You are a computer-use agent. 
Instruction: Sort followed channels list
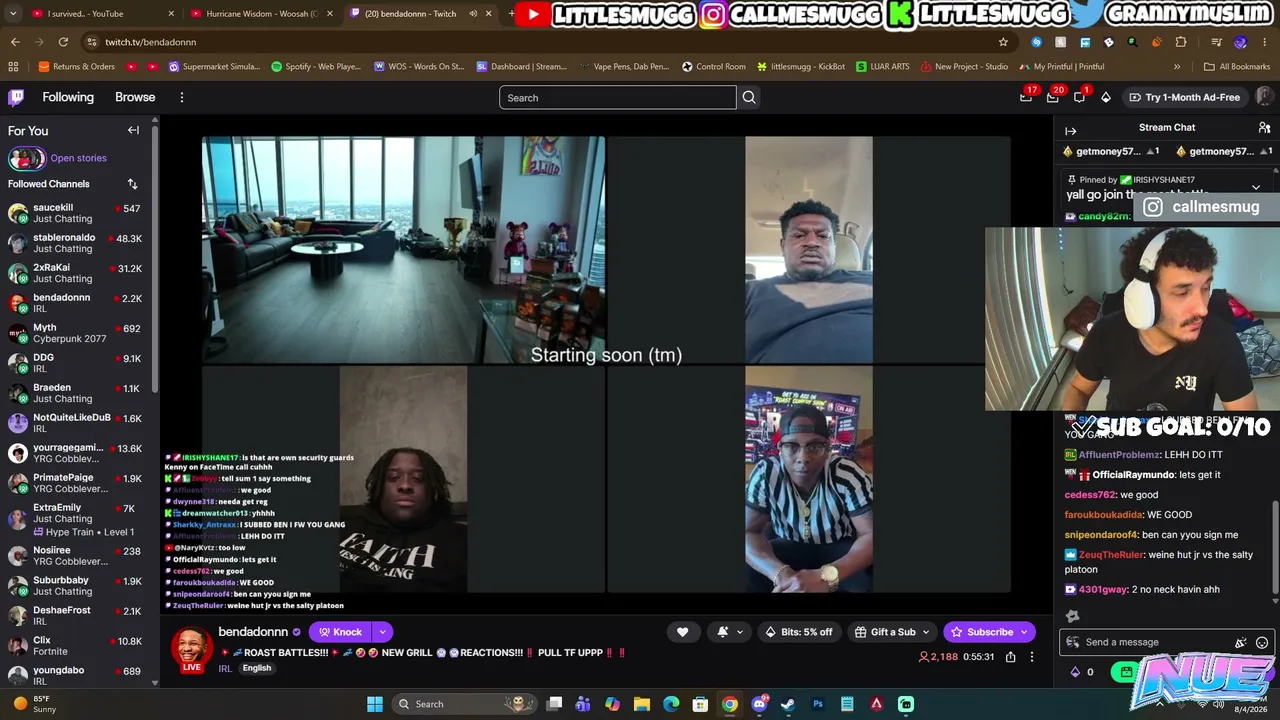click(x=132, y=184)
